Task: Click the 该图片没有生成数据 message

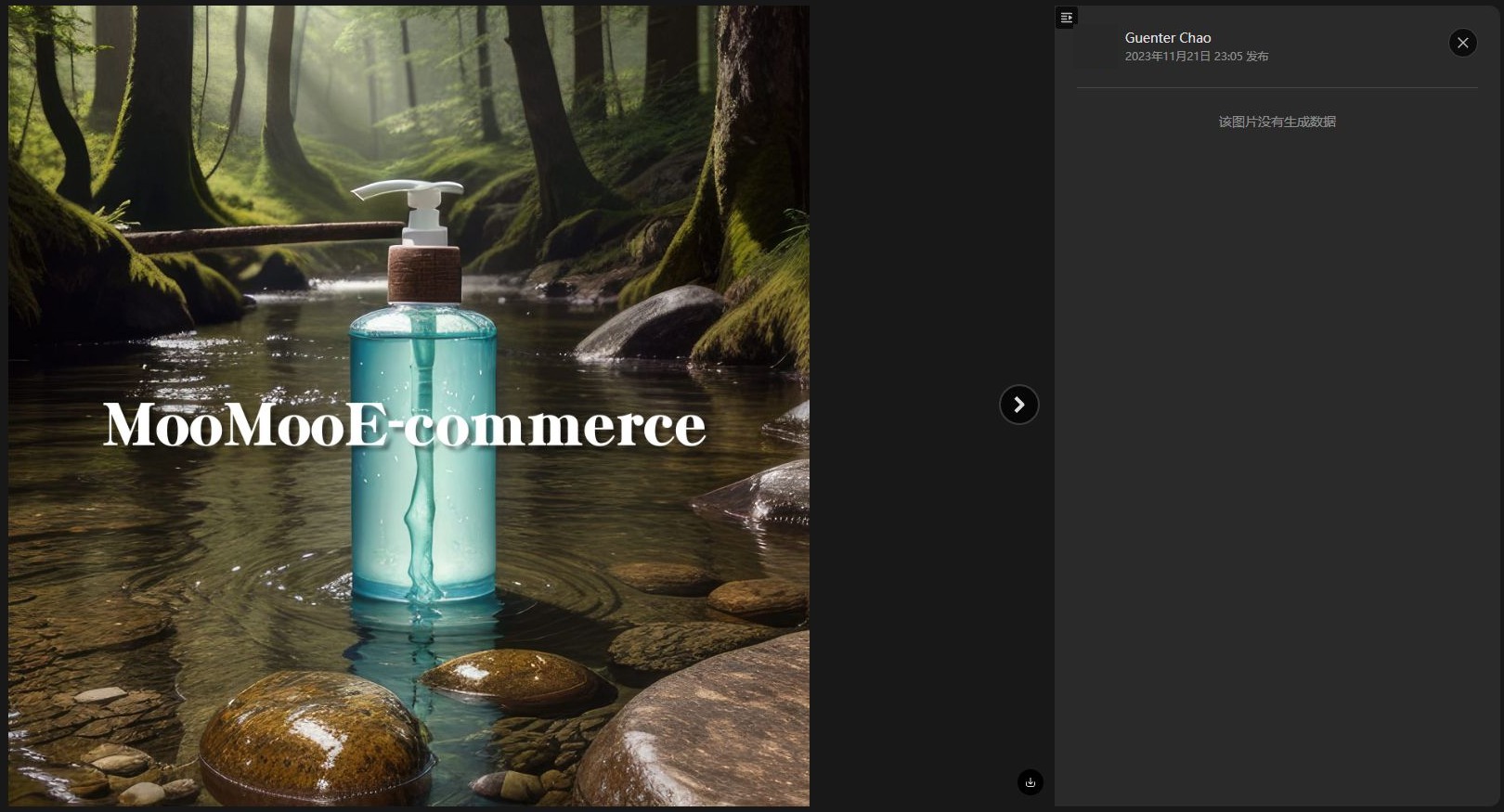Action: click(1277, 122)
